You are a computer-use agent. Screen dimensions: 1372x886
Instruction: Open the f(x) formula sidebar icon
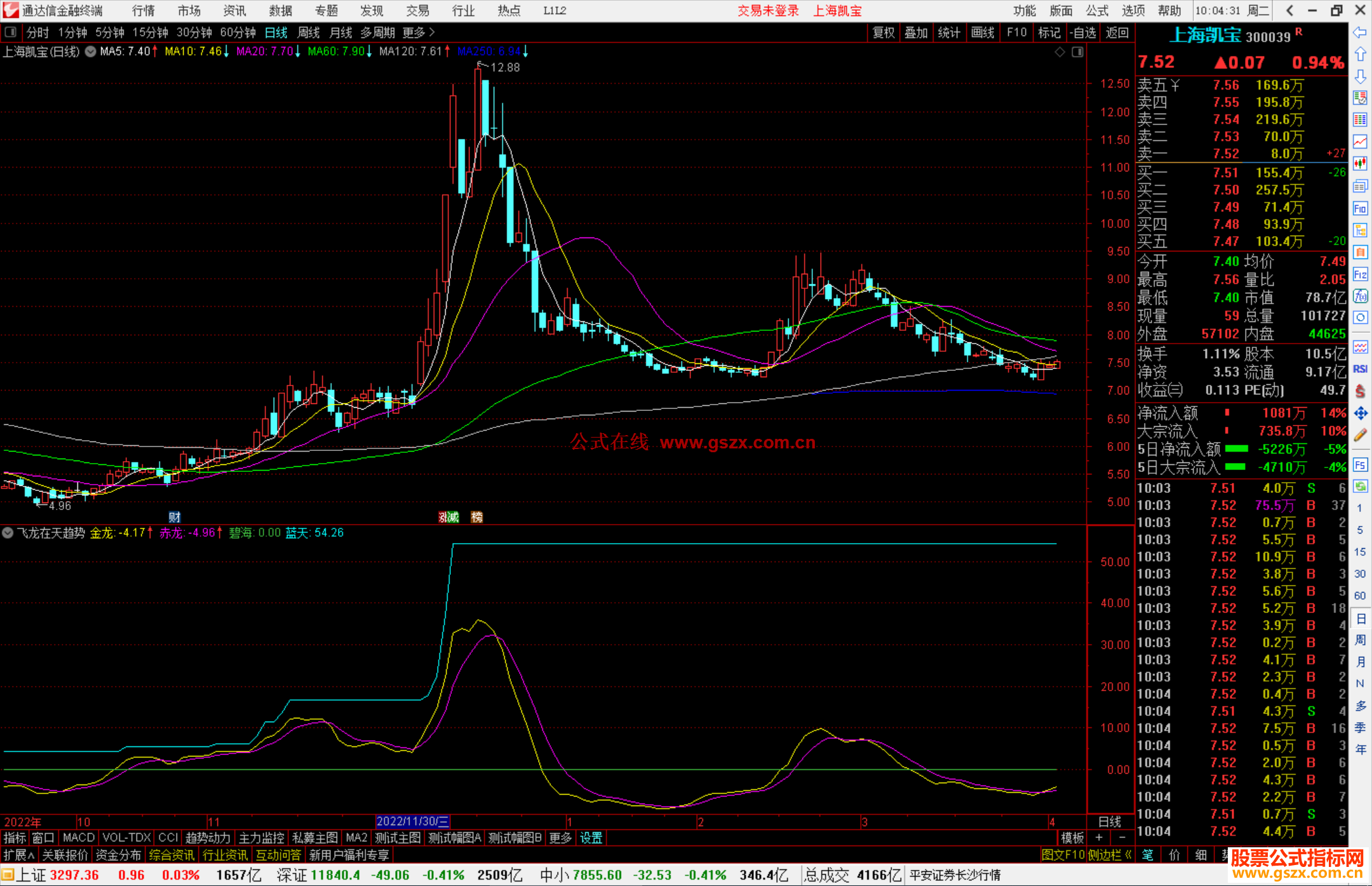point(1360,296)
